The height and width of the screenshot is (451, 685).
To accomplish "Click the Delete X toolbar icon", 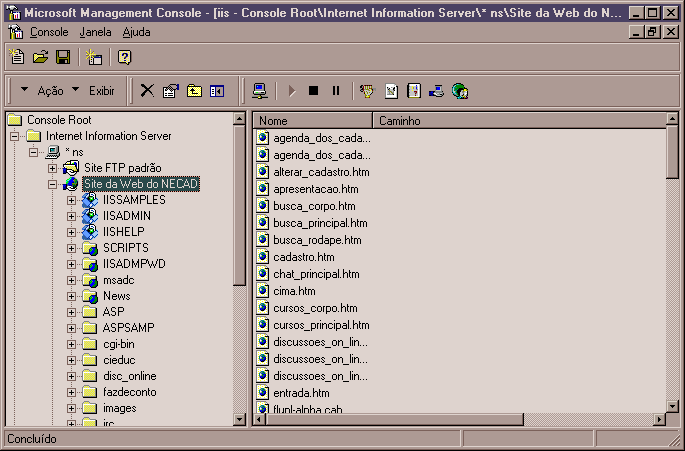I will pos(147,91).
